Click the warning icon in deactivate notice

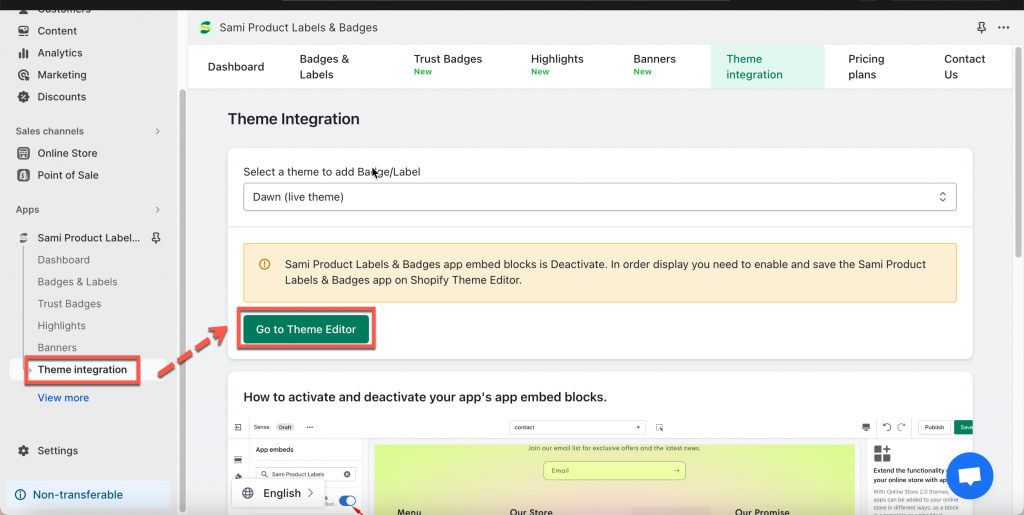[x=264, y=264]
